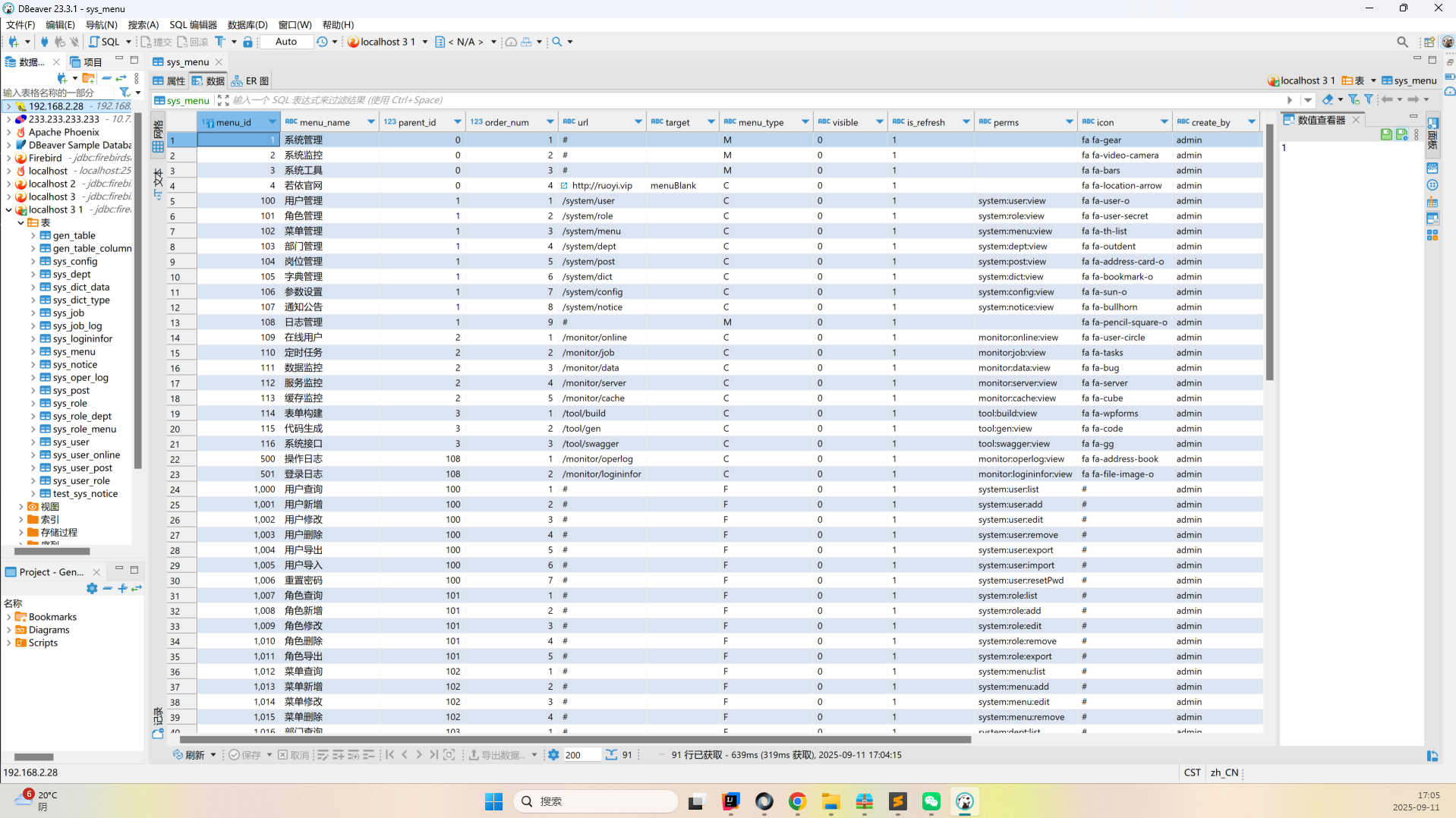
Task: Toggle Auto commit mode box
Action: pyautogui.click(x=286, y=42)
